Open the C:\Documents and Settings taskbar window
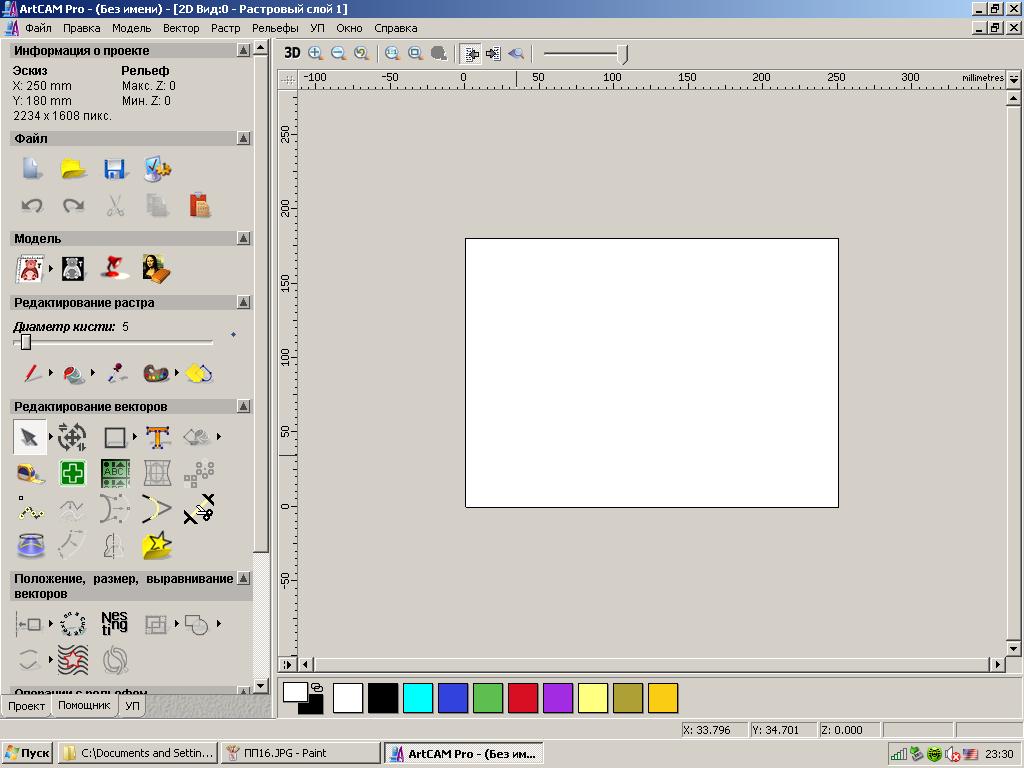This screenshot has width=1024, height=768. [x=138, y=753]
